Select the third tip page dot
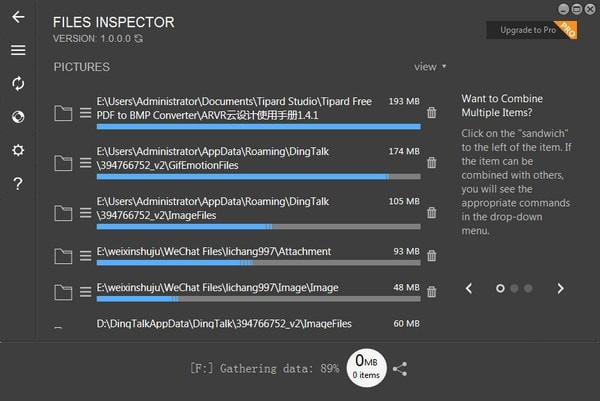The image size is (600, 401). click(x=528, y=288)
